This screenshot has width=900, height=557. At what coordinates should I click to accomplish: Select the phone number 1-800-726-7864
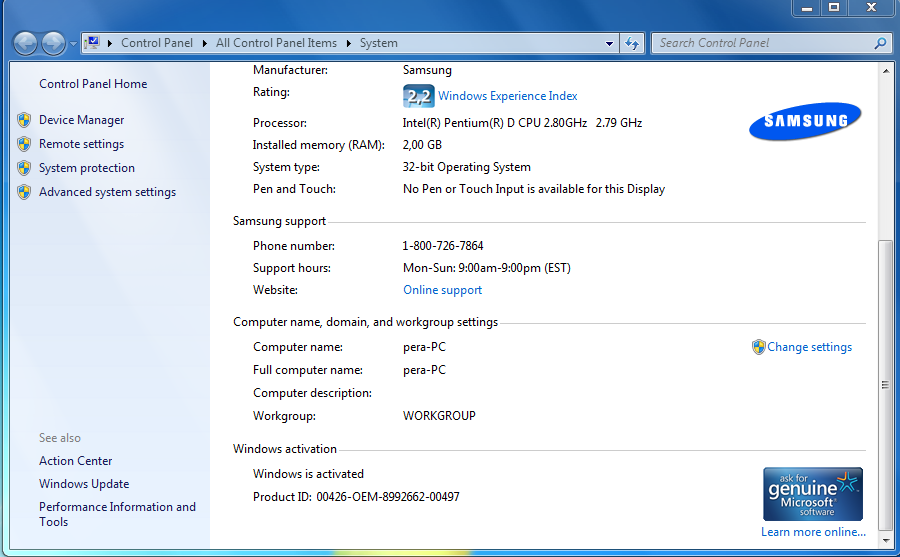pos(443,246)
